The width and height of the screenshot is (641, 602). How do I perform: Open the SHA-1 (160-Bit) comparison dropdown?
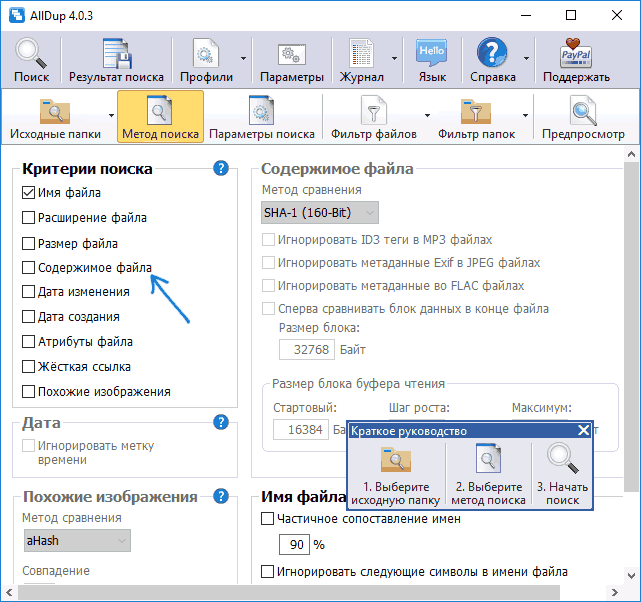(x=320, y=213)
